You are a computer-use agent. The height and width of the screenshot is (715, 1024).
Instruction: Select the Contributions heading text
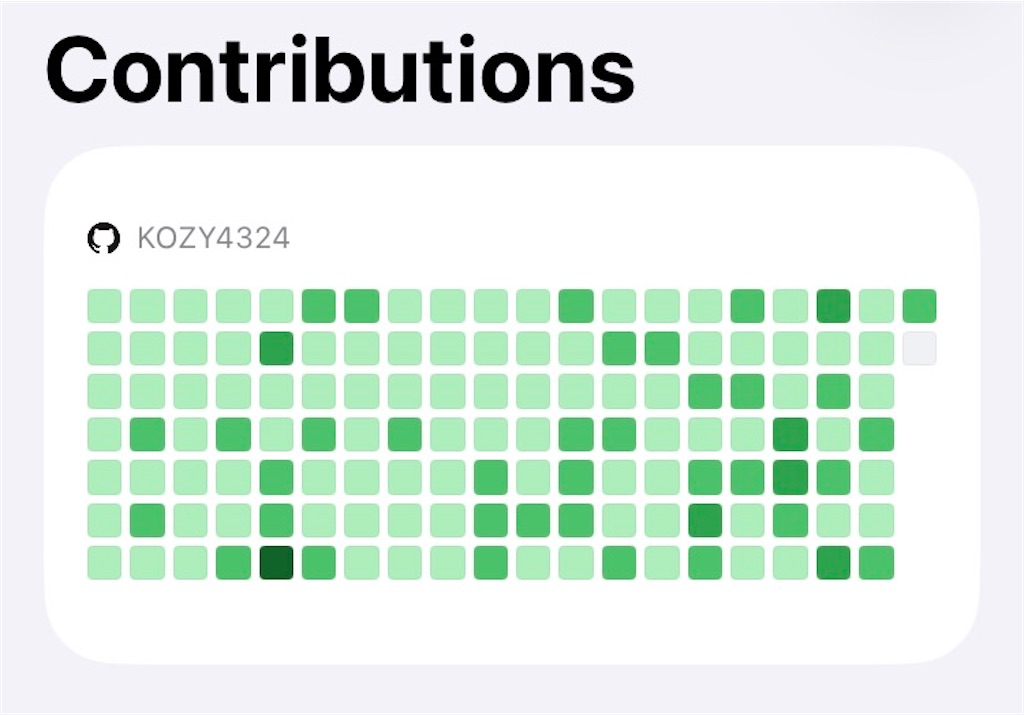click(x=340, y=70)
